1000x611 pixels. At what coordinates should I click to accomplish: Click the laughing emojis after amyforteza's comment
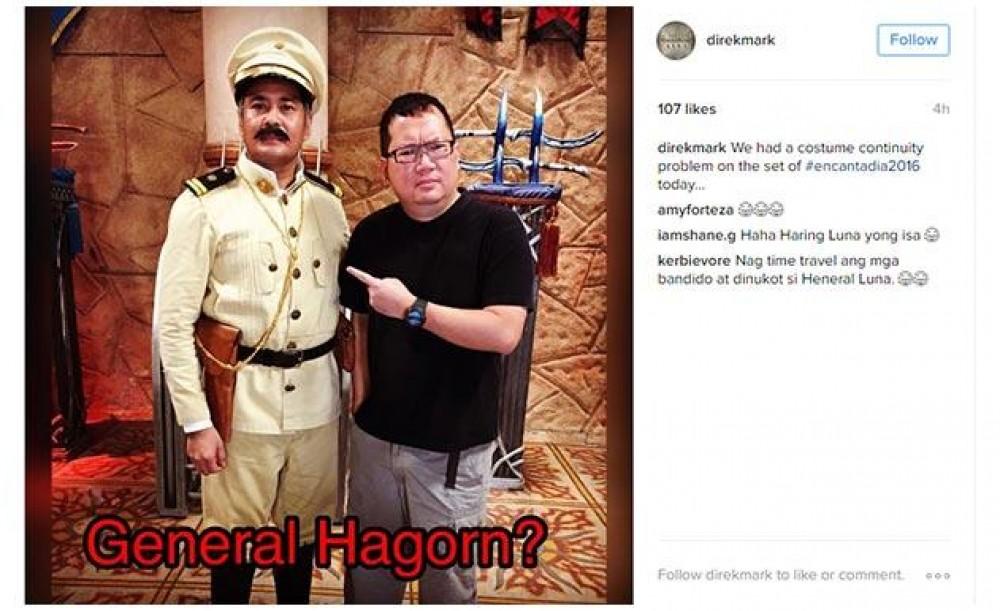(760, 210)
